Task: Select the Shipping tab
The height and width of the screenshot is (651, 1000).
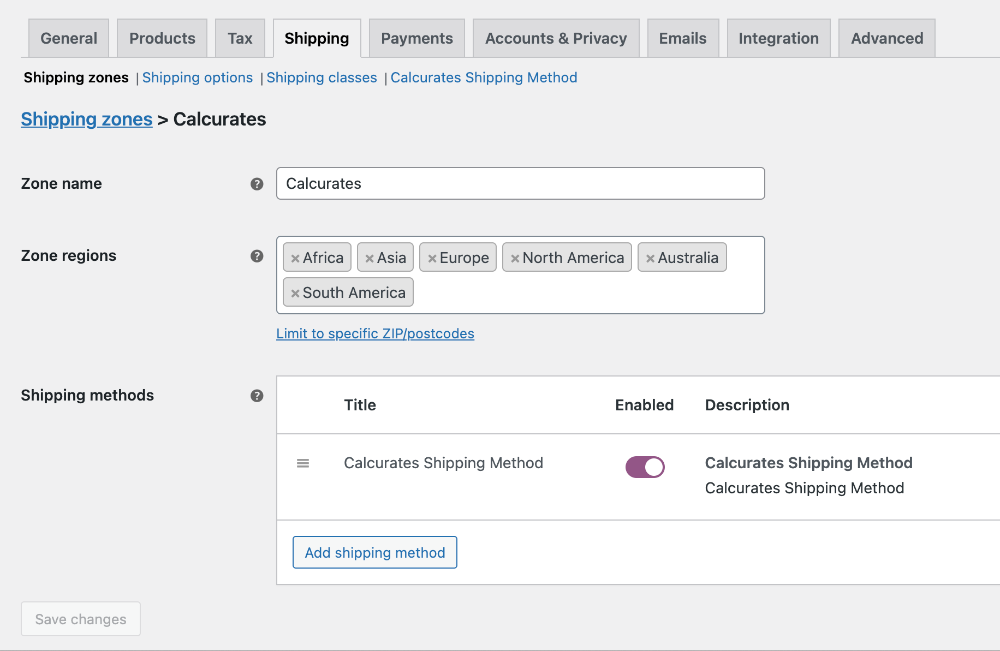Action: point(317,38)
